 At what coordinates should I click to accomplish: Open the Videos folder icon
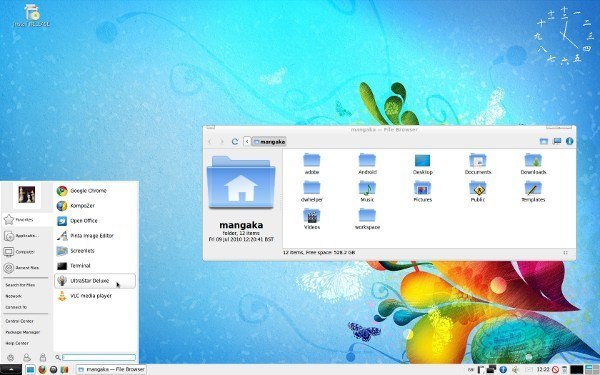coord(312,219)
